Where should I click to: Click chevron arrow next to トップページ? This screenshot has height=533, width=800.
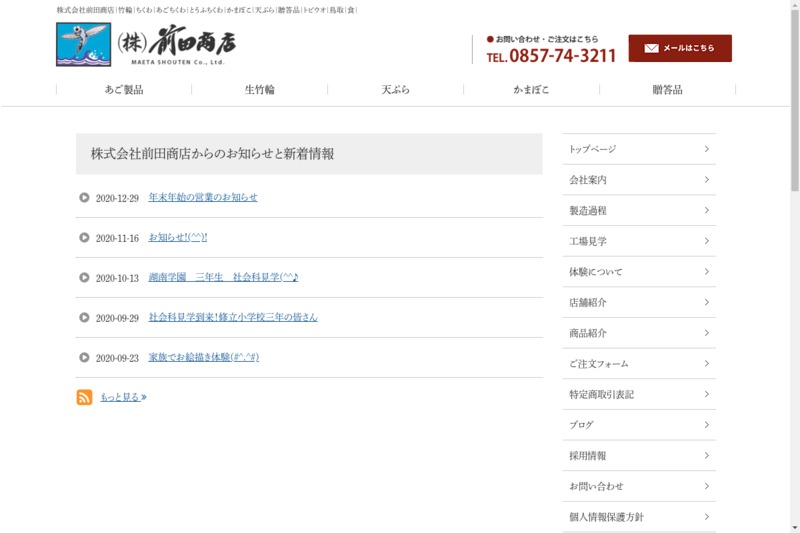tap(706, 149)
